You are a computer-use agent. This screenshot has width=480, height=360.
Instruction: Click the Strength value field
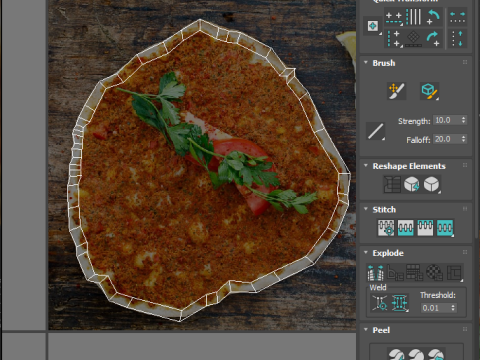pos(447,120)
